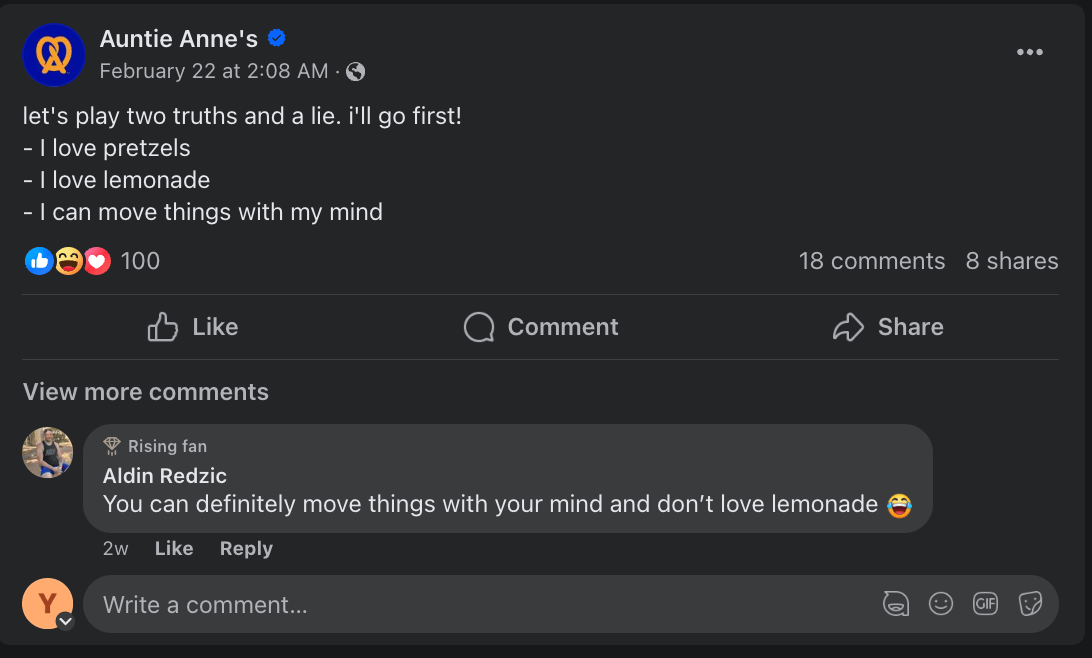Click the laughing haha reaction icon
Screen dimensions: 1092x658
click(68, 261)
